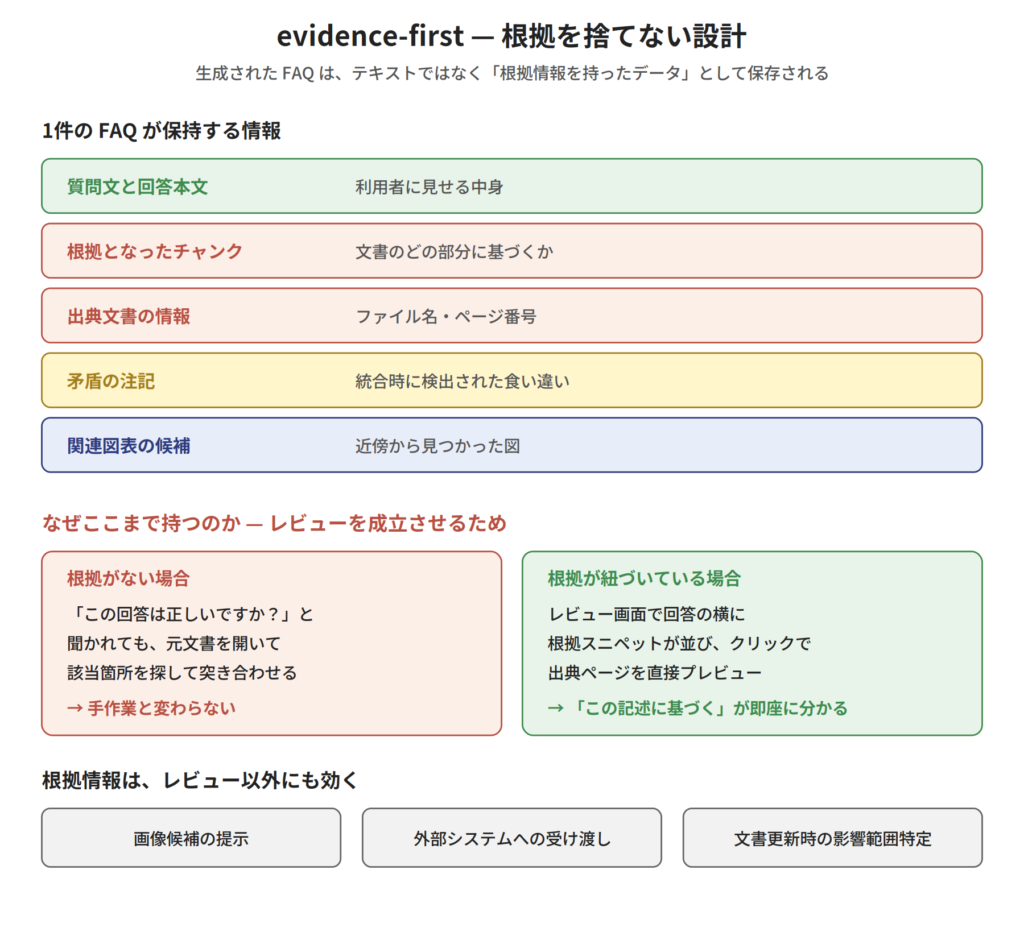Select the label '出典文書の情報'

click(x=129, y=316)
